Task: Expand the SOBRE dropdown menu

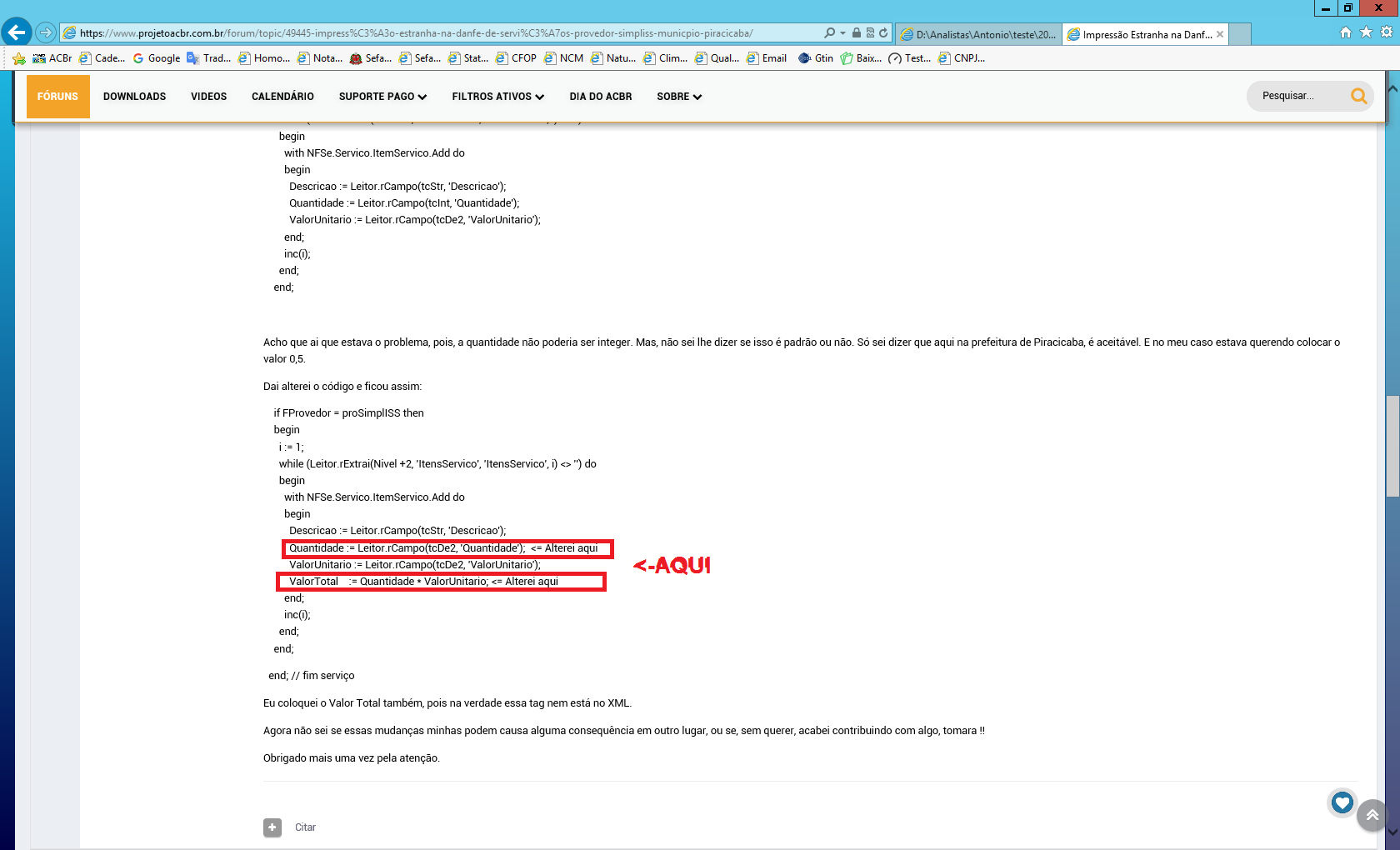Action: tap(679, 97)
